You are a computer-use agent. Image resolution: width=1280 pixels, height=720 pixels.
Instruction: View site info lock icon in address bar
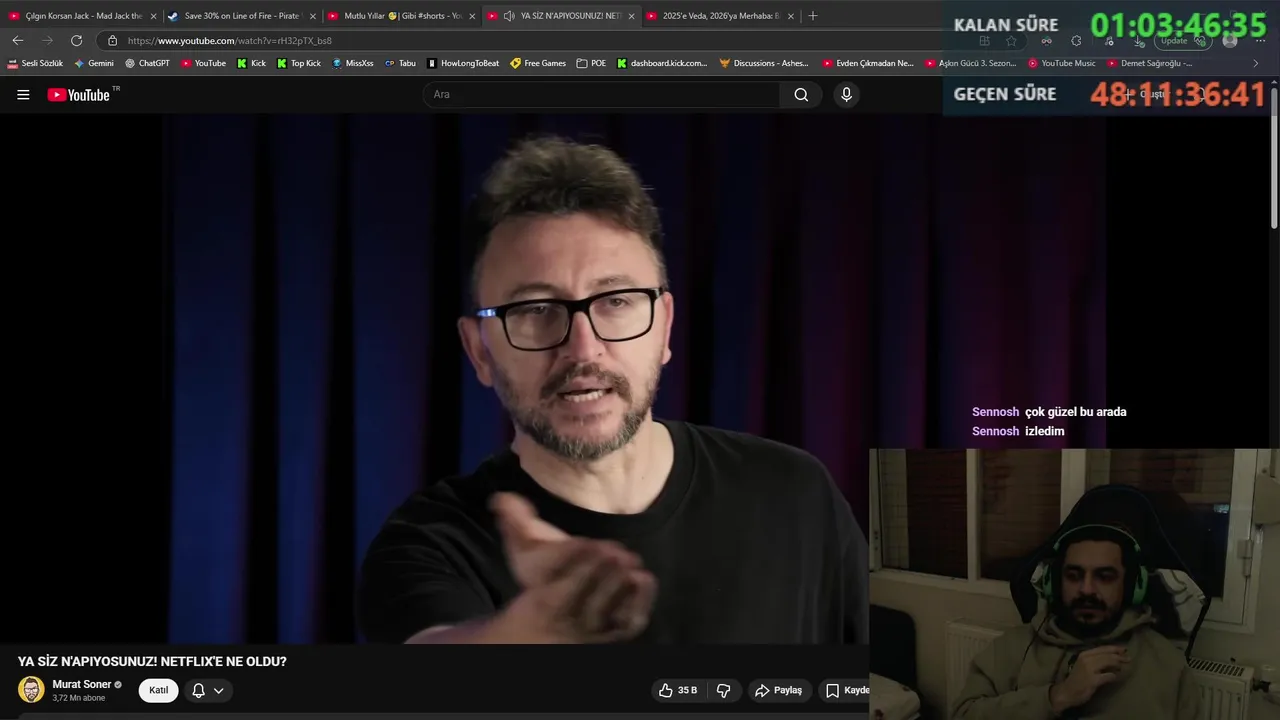(x=112, y=40)
